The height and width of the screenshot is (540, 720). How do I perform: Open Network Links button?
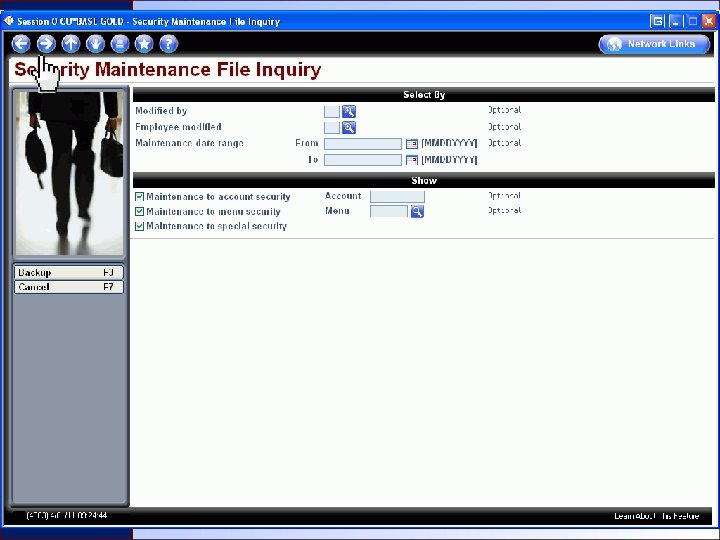click(x=654, y=44)
